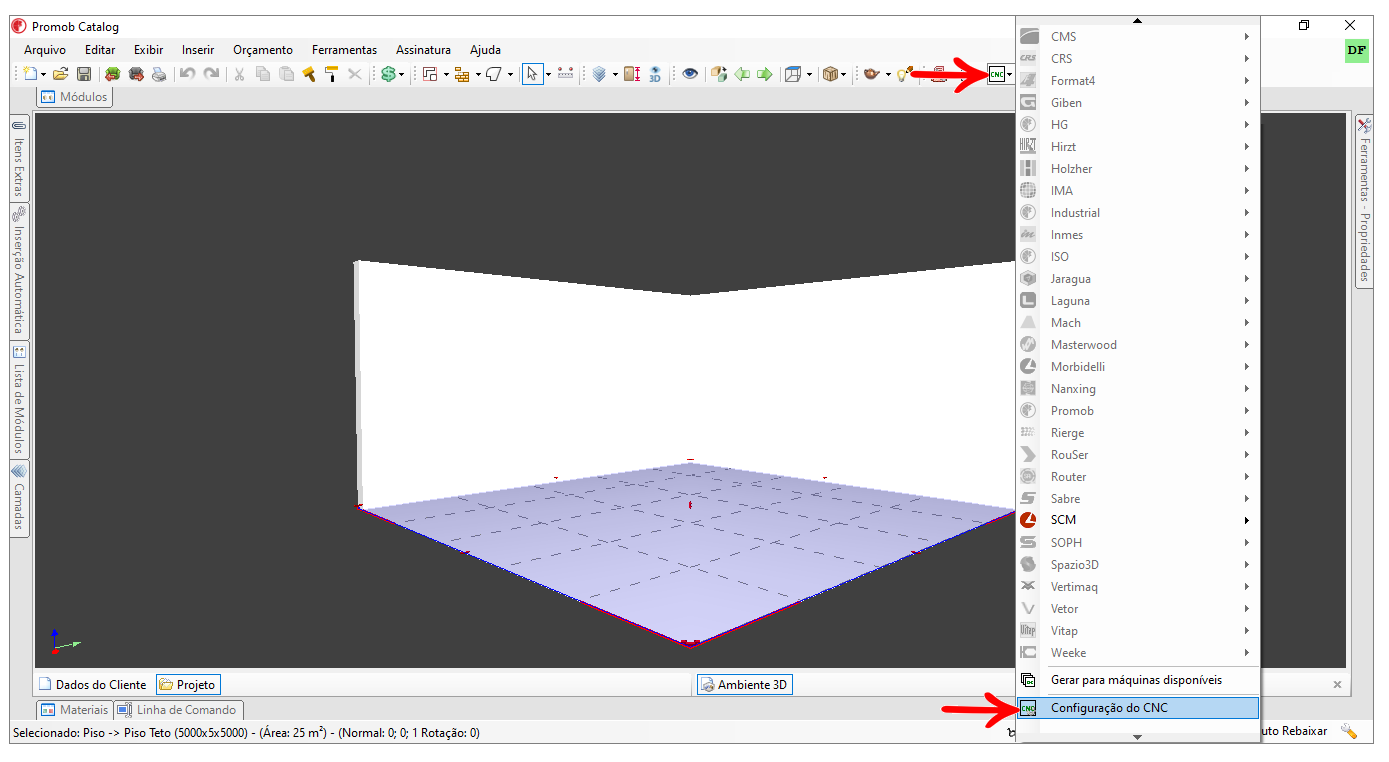Switch to the Módulos tab
Viewport: 1389px width, 762px height.
[x=74, y=97]
